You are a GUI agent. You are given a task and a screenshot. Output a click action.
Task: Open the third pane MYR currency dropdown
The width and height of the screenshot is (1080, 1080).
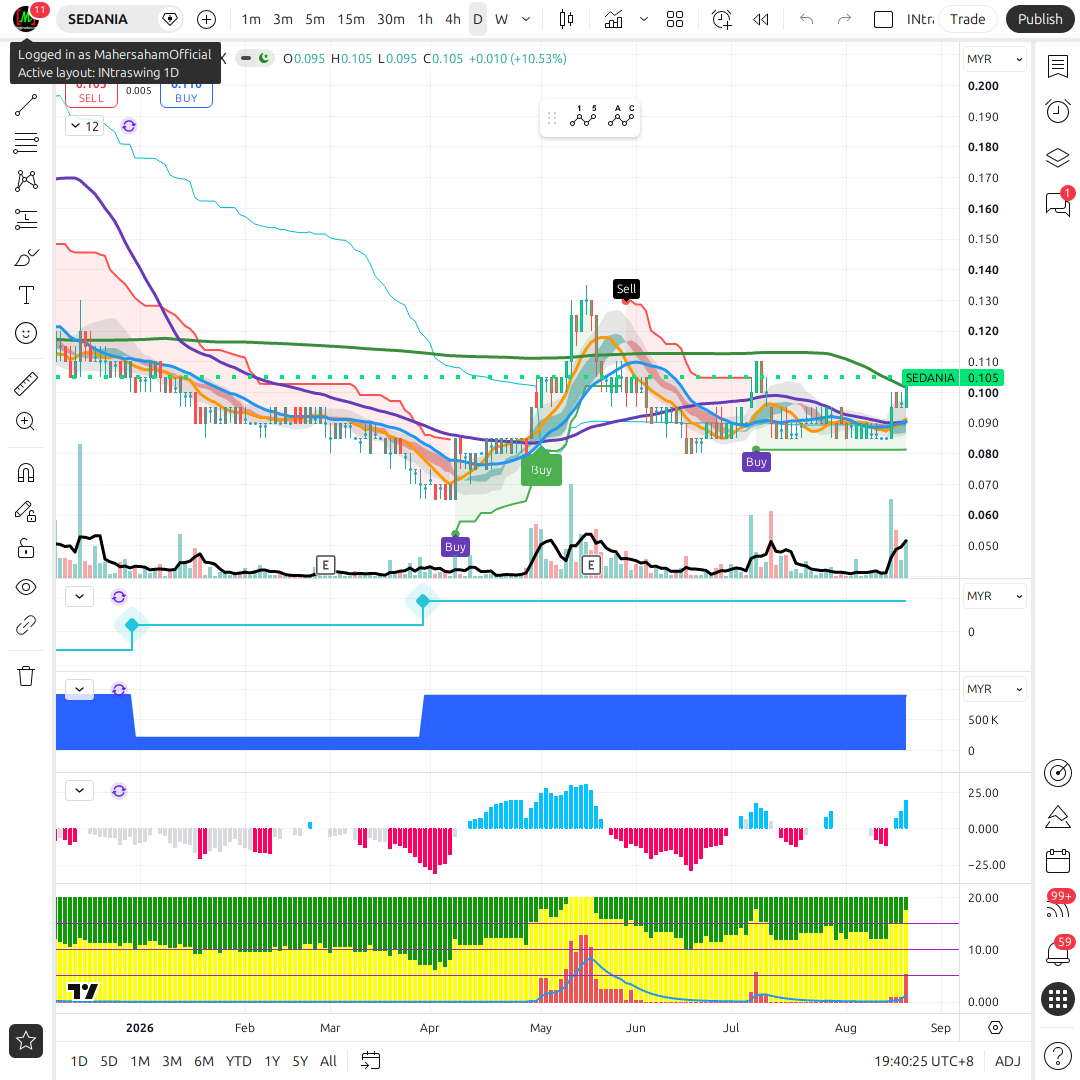(994, 689)
